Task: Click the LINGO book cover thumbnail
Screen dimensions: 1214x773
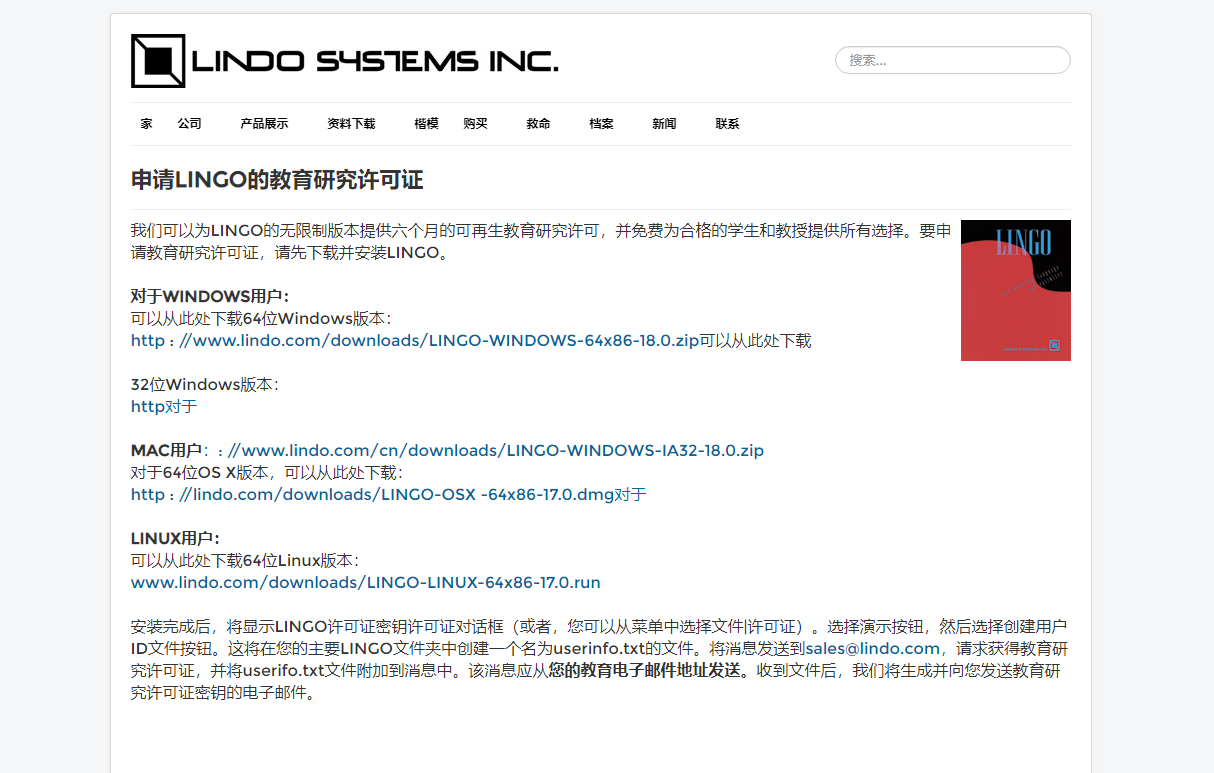Action: point(1015,290)
